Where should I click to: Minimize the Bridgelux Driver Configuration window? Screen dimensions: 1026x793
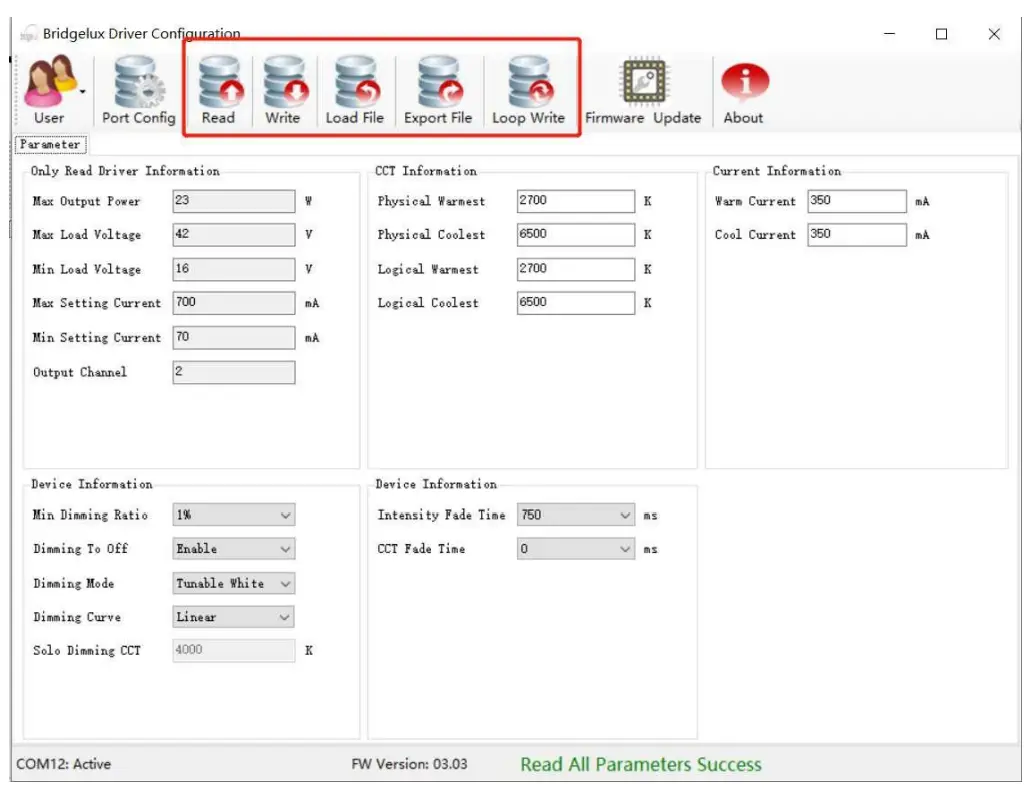tap(890, 33)
